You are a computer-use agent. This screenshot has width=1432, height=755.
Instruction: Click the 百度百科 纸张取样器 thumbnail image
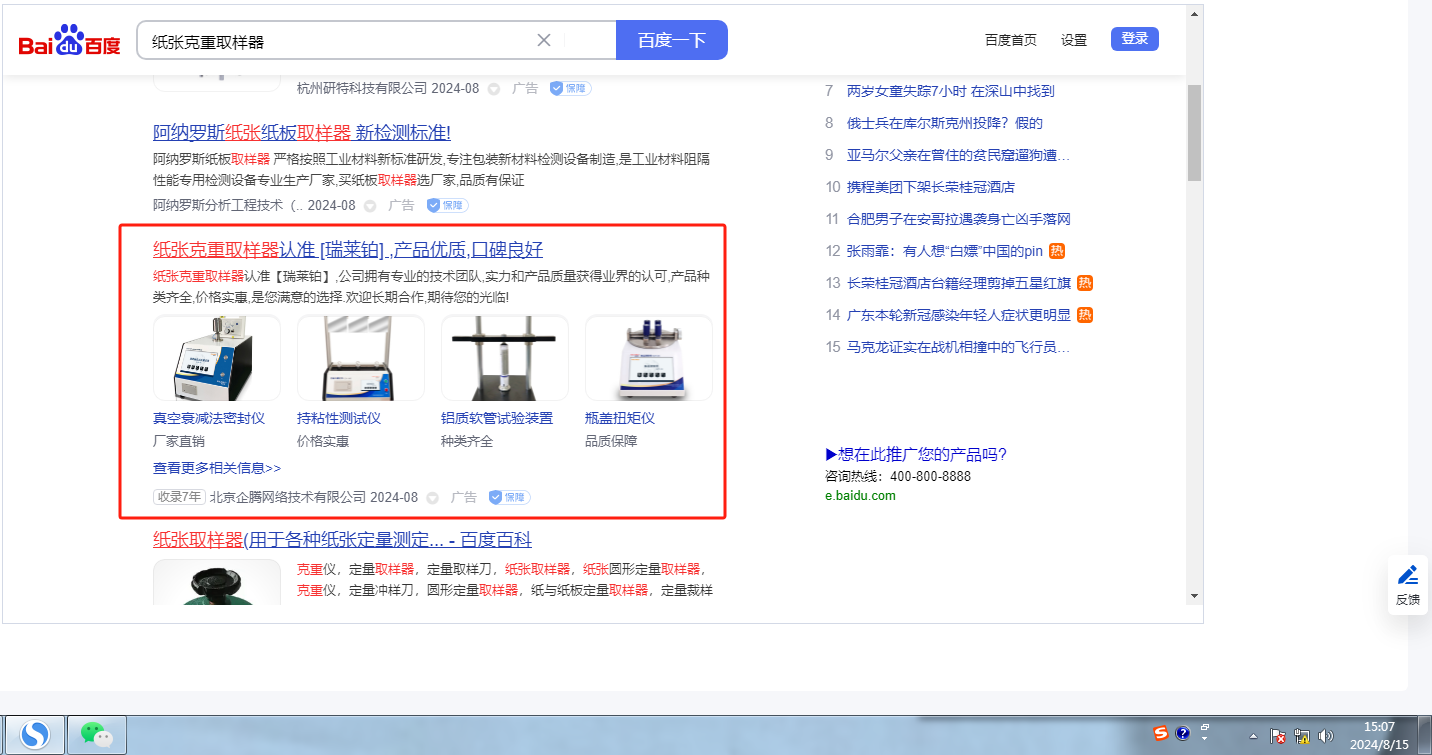point(217,582)
